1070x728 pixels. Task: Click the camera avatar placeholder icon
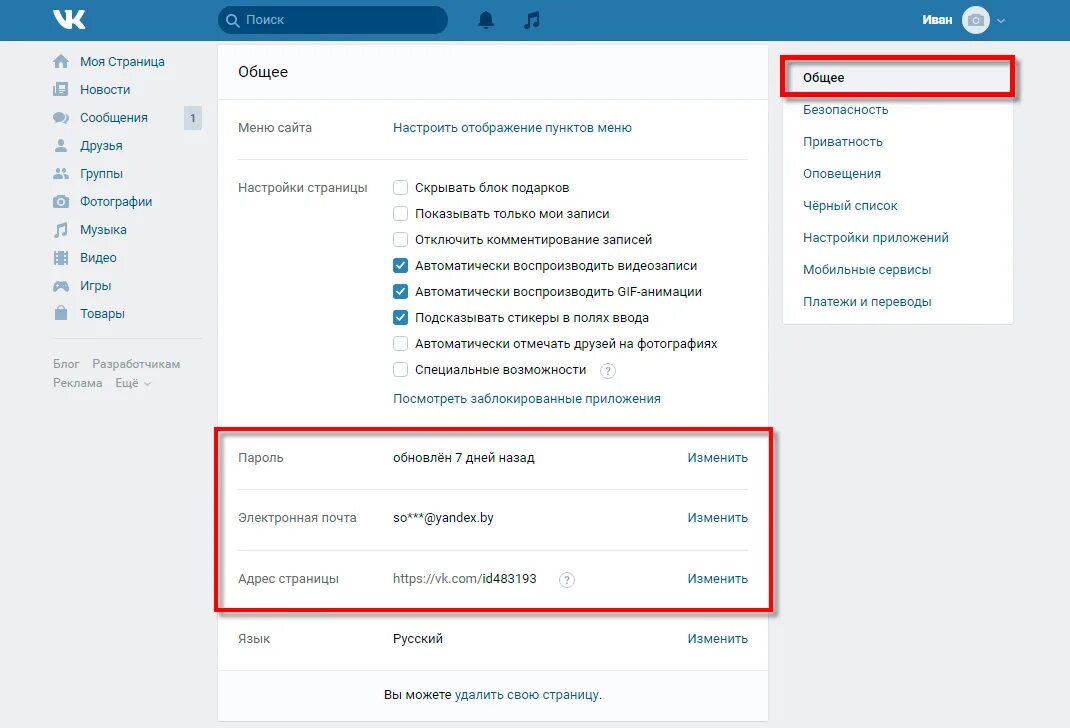(x=976, y=20)
